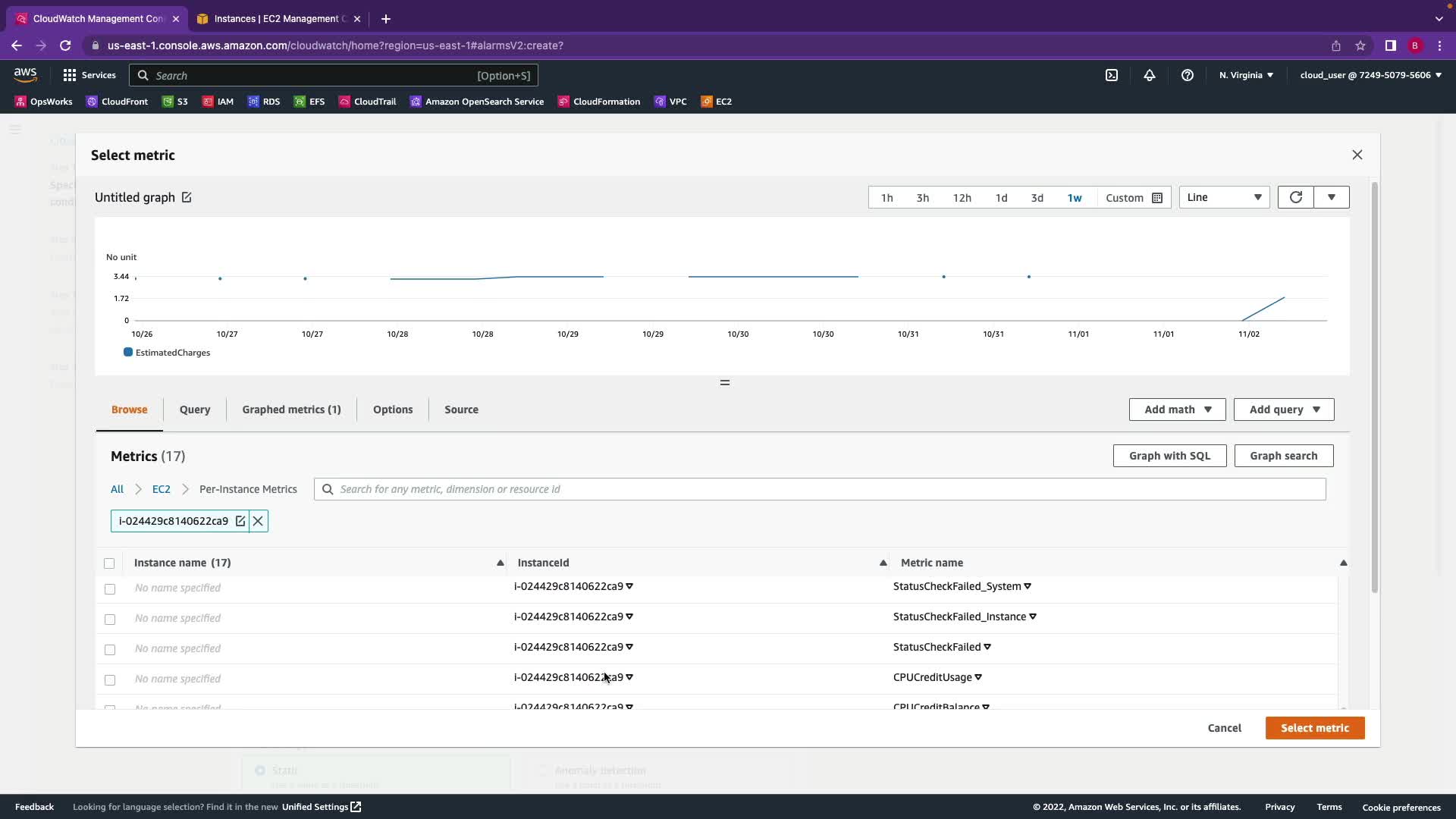Refresh the metric graph
The height and width of the screenshot is (819, 1456).
coord(1295,197)
